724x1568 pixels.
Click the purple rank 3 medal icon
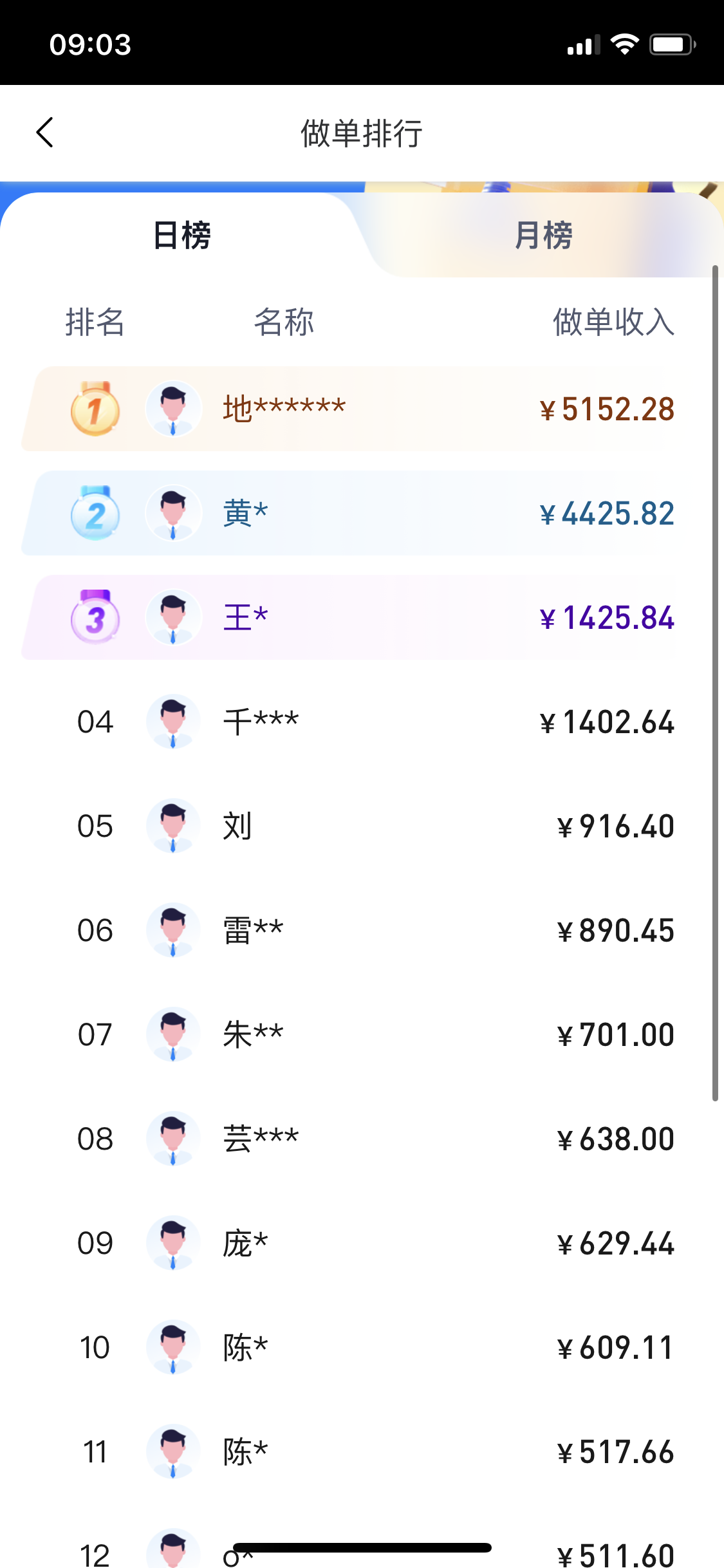tap(95, 617)
